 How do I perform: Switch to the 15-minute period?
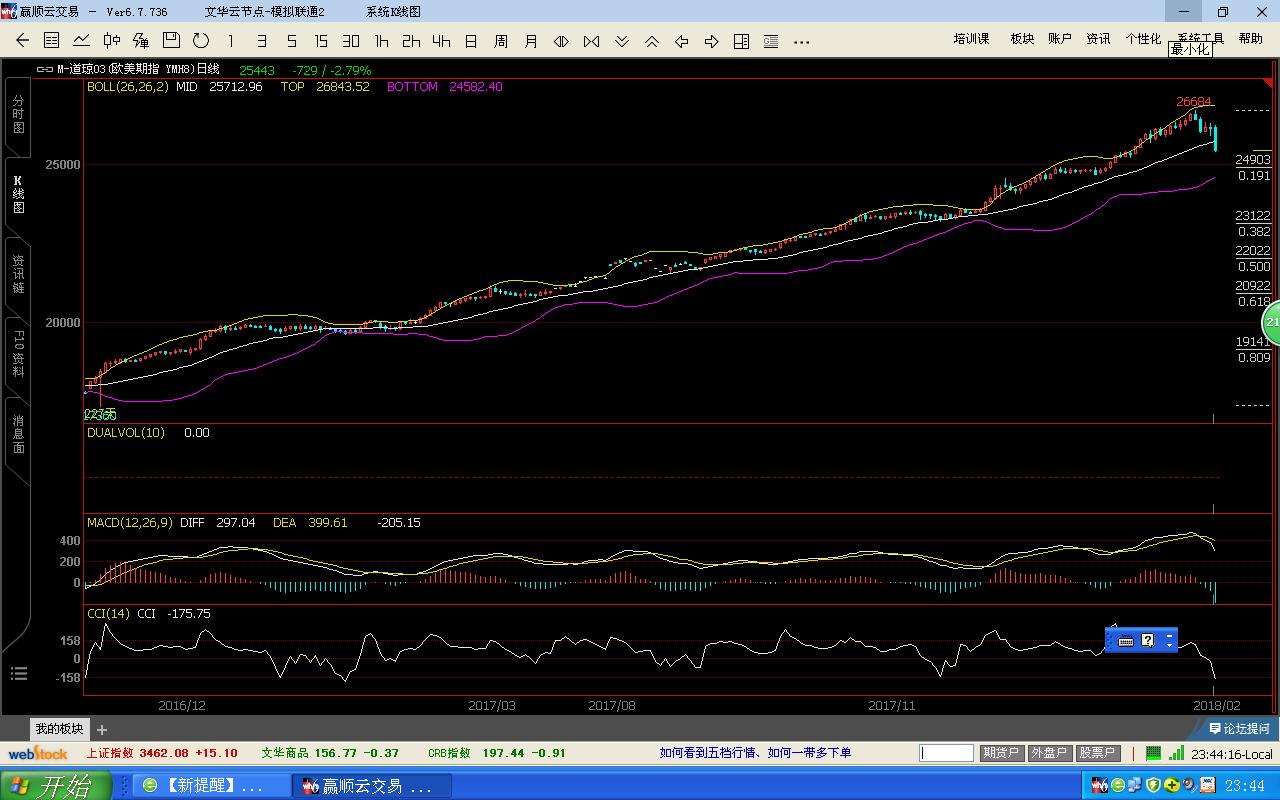321,41
